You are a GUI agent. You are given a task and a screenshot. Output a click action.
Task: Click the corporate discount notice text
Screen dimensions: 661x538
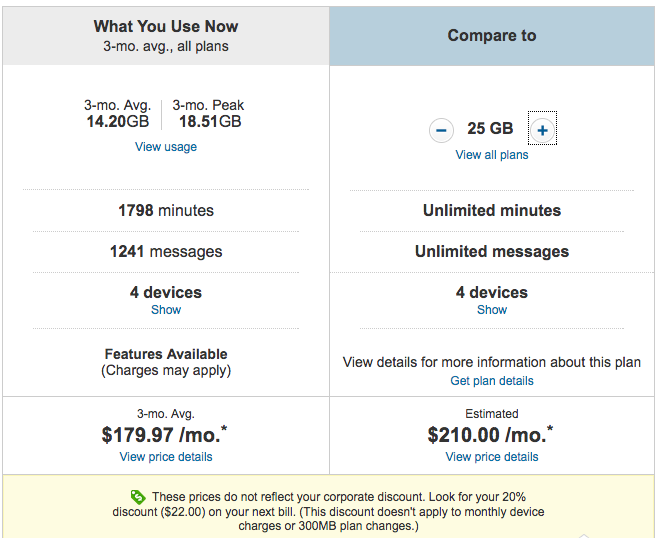(x=328, y=511)
